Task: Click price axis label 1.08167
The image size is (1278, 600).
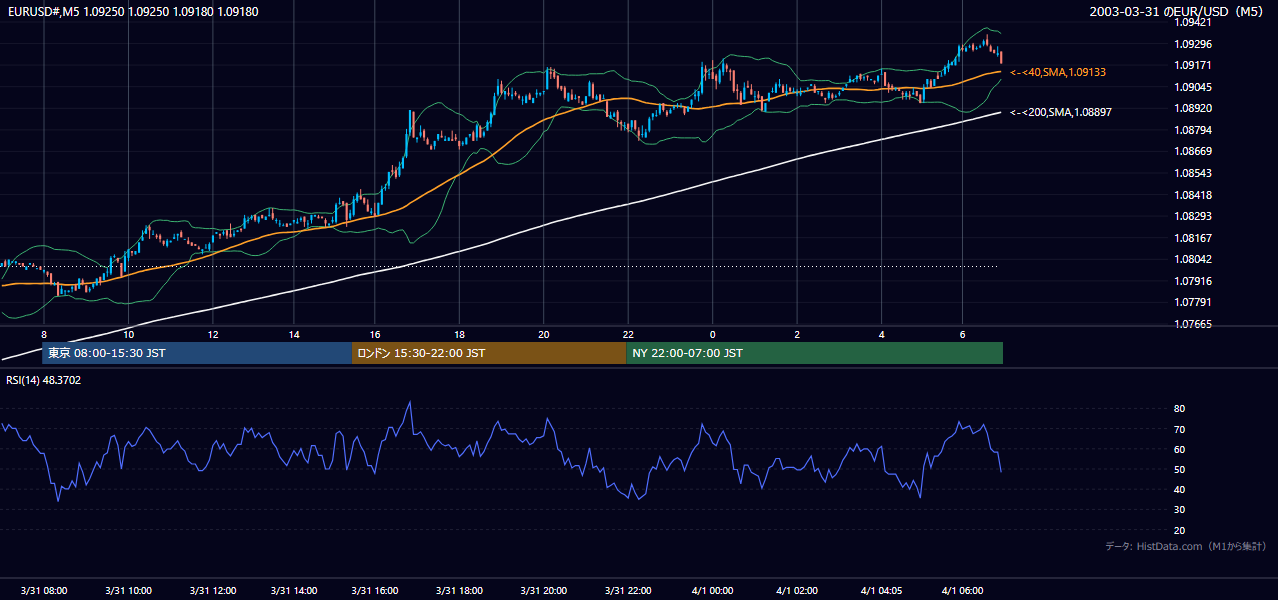Action: point(1193,238)
